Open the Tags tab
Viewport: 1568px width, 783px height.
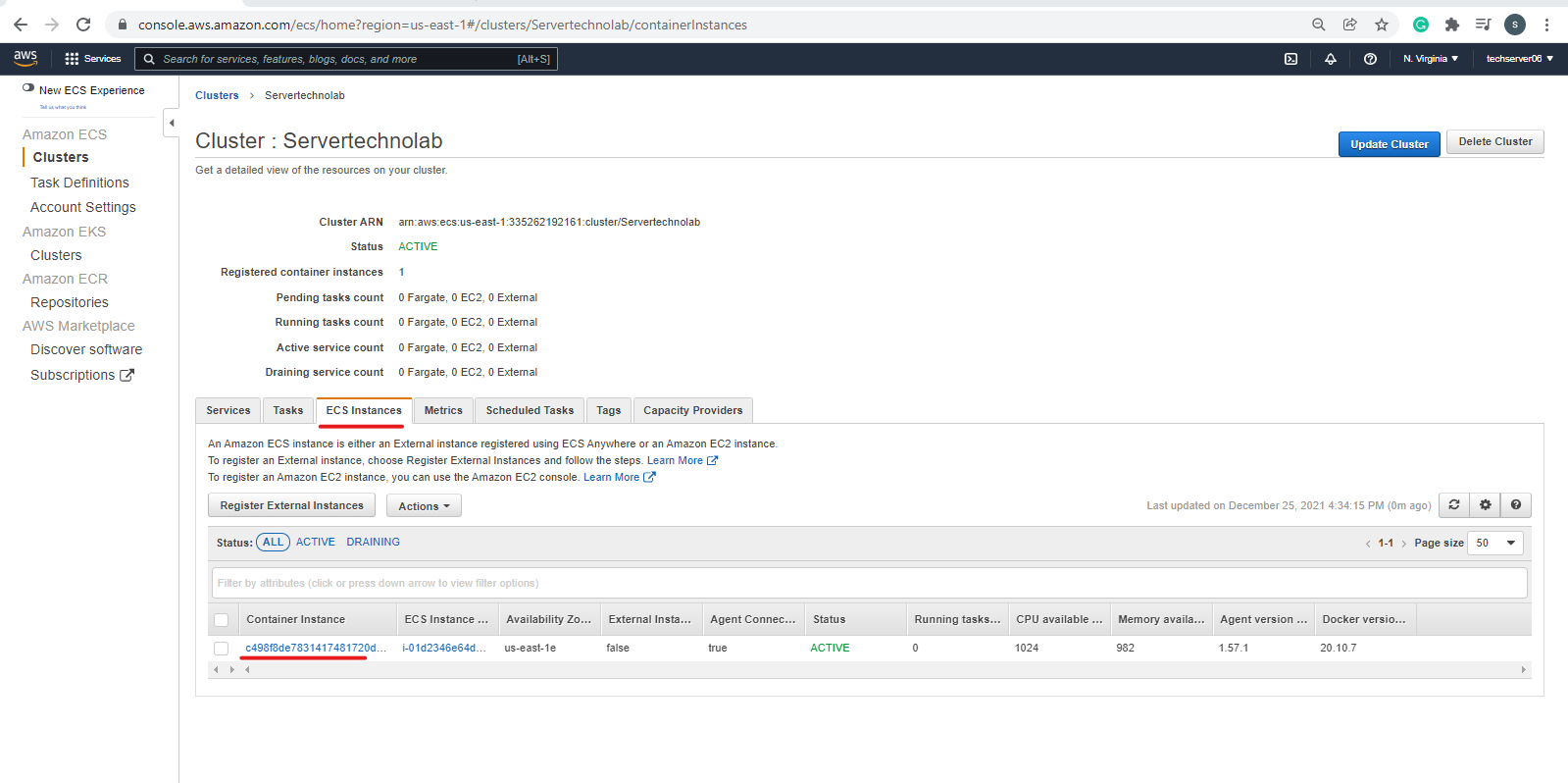tap(609, 410)
